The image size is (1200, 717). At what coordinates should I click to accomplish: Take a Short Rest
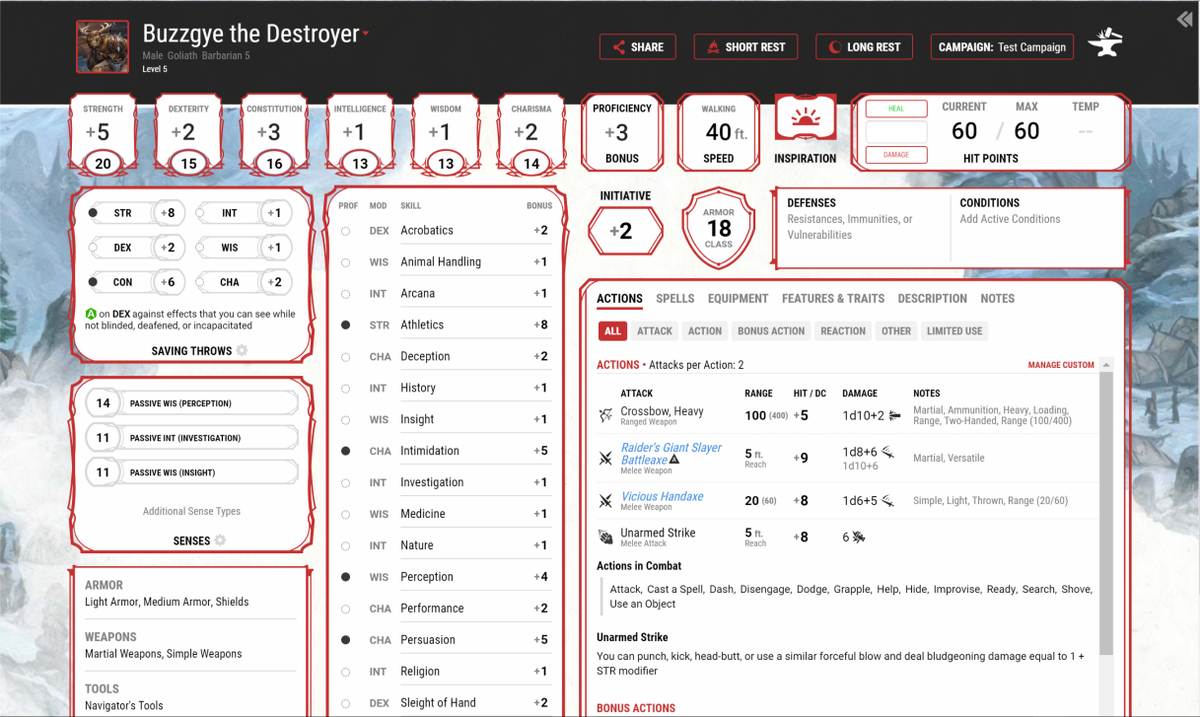click(x=746, y=47)
